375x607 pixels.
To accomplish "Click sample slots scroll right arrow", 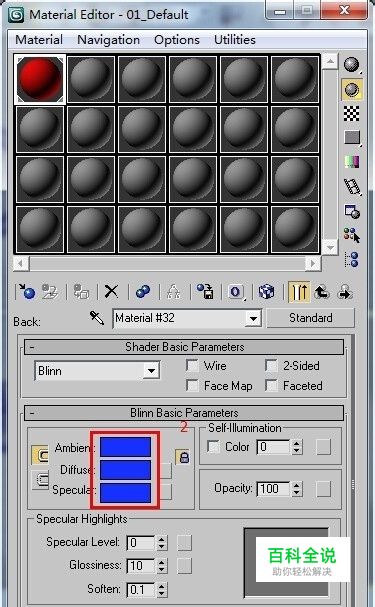I will 312,264.
